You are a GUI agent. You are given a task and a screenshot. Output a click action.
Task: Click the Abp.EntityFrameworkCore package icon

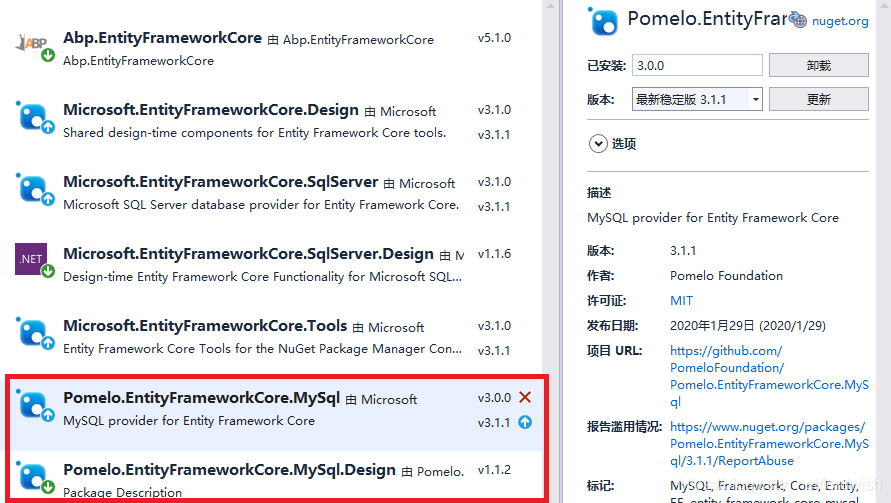[x=34, y=48]
